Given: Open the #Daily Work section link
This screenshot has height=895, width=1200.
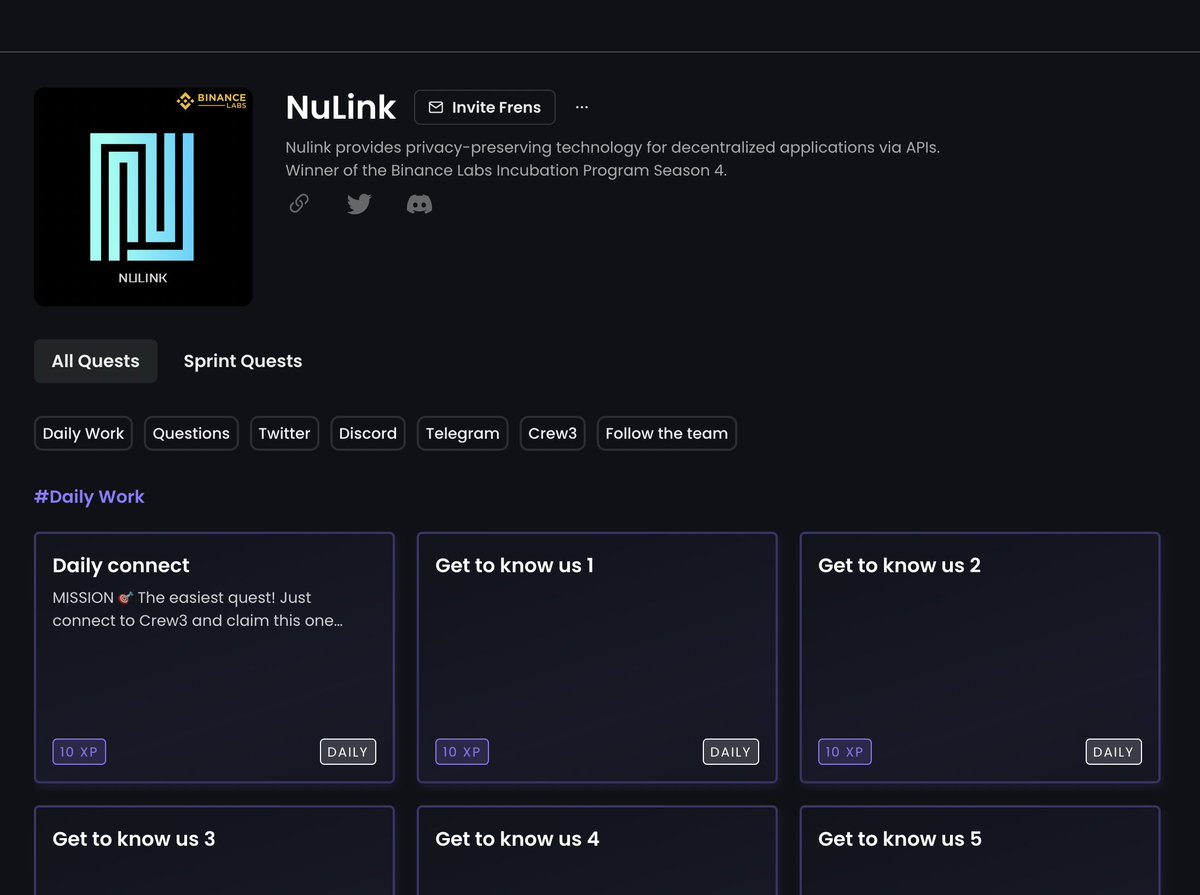Looking at the screenshot, I should [89, 496].
